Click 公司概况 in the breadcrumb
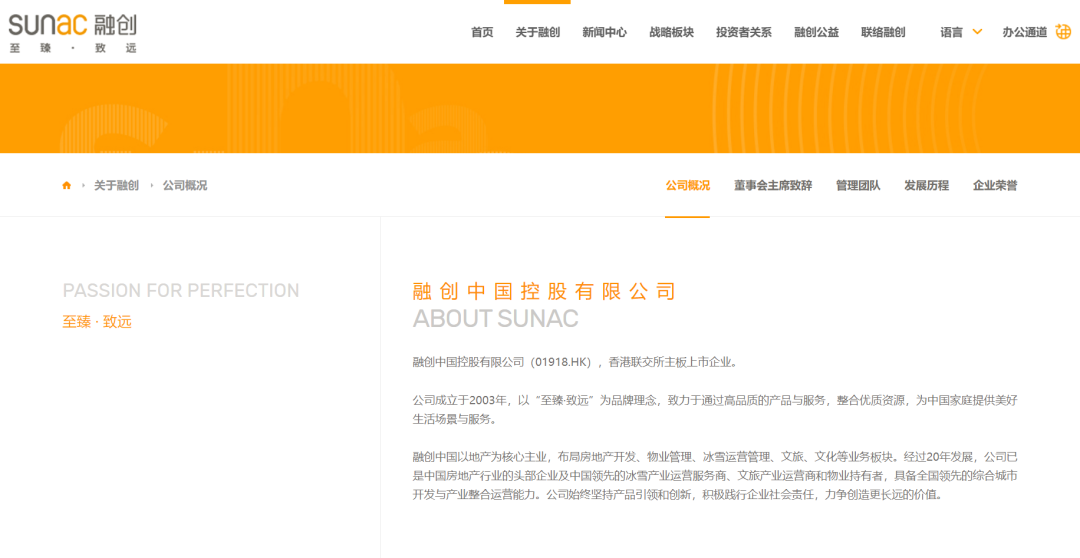Image resolution: width=1080 pixels, height=558 pixels. 185,185
